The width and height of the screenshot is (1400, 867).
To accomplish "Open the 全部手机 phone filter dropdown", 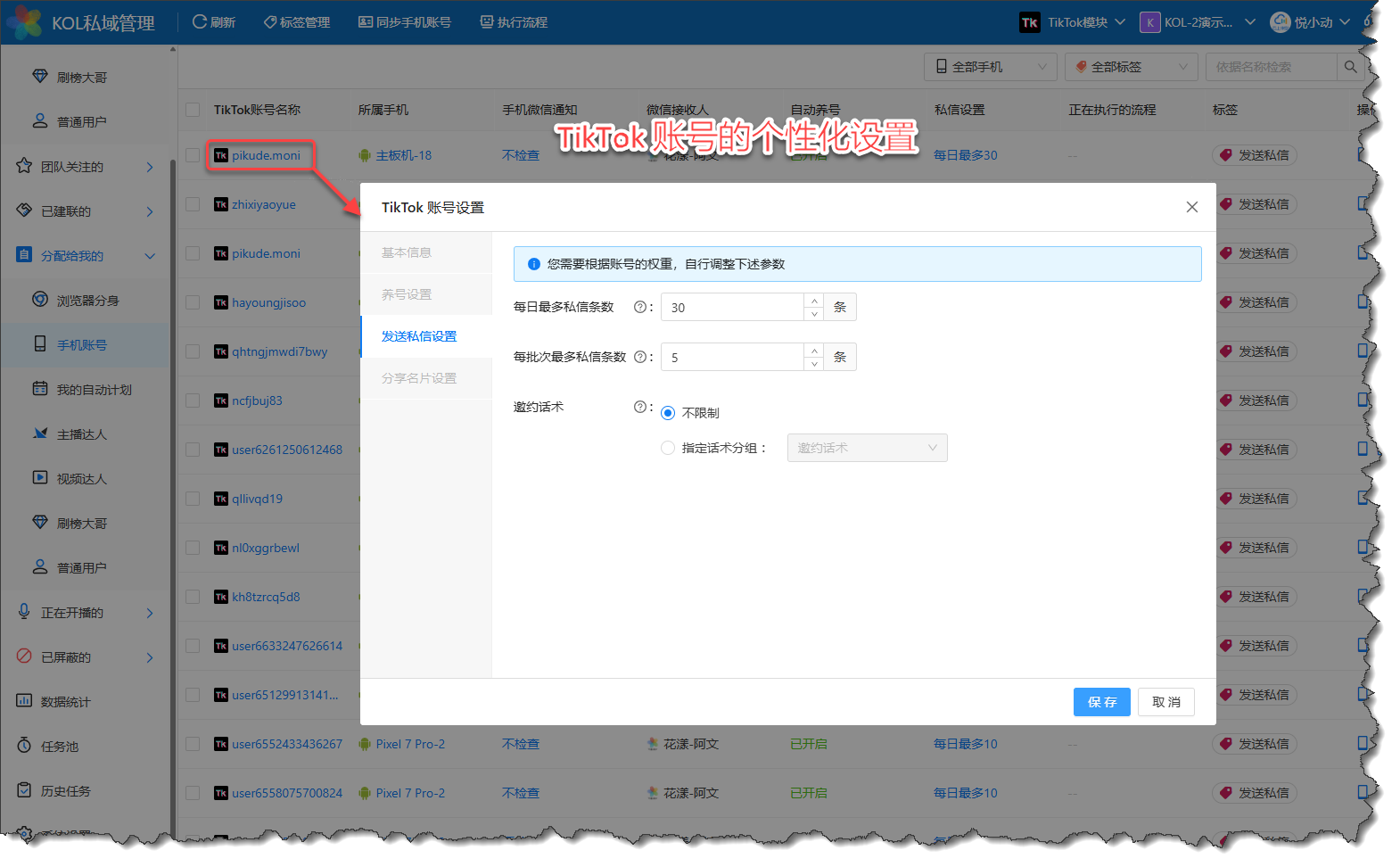I will [990, 67].
